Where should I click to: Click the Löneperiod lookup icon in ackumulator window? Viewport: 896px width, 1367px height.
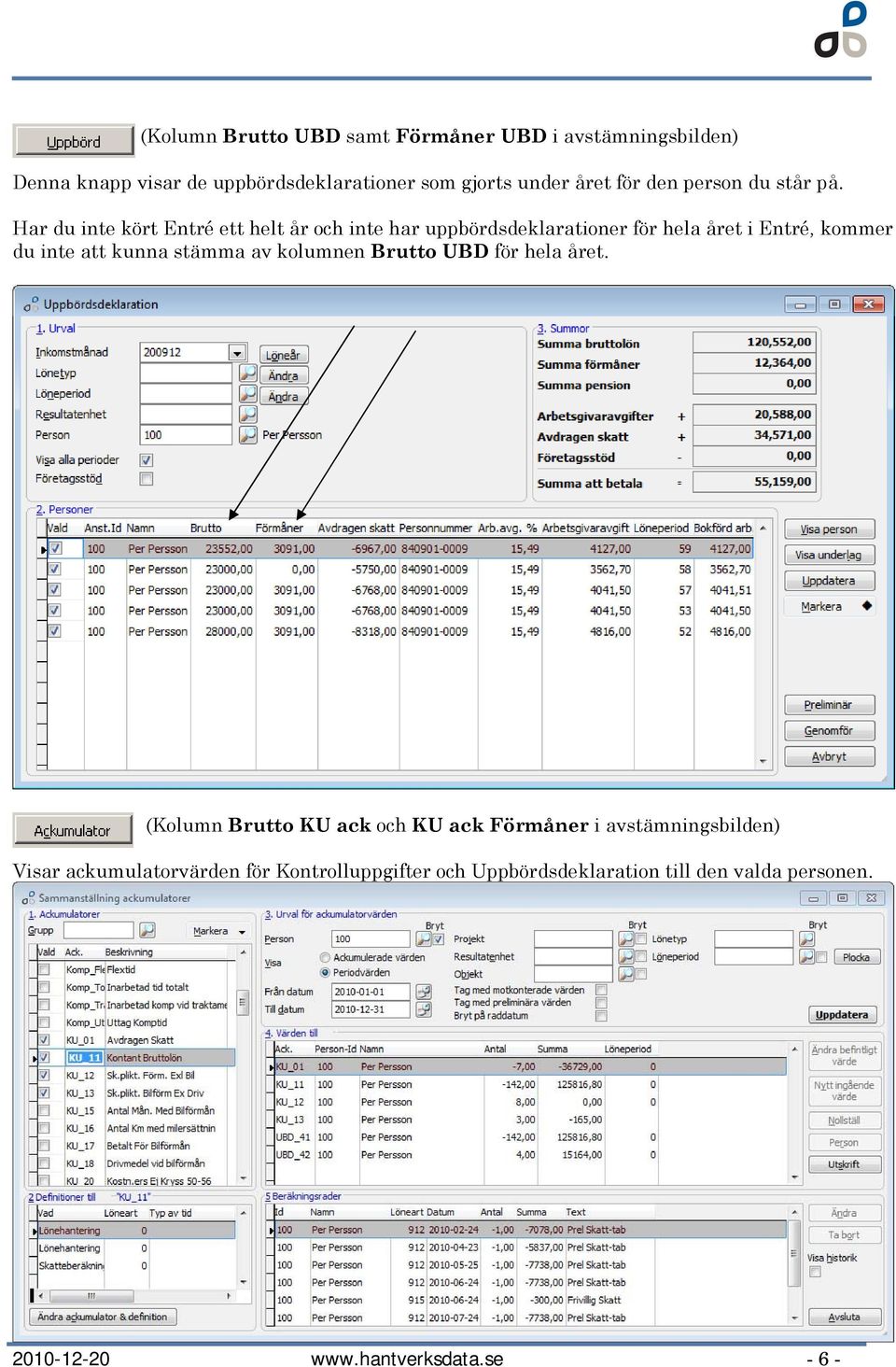pyautogui.click(x=807, y=956)
